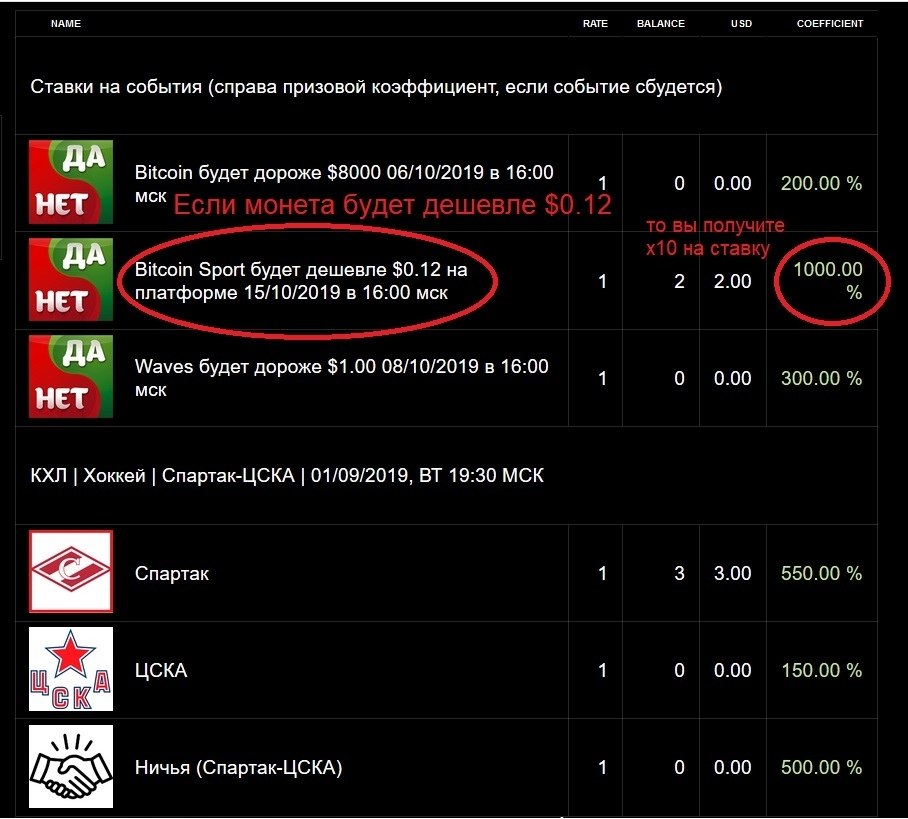
Task: Click the 150.00 % coefficient for ЦСКА
Action: [x=821, y=670]
